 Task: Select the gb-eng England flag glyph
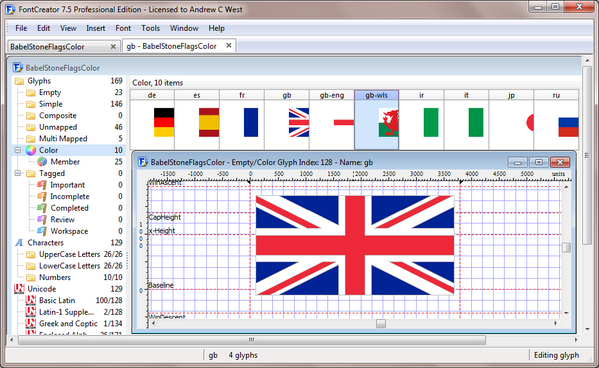pos(332,120)
